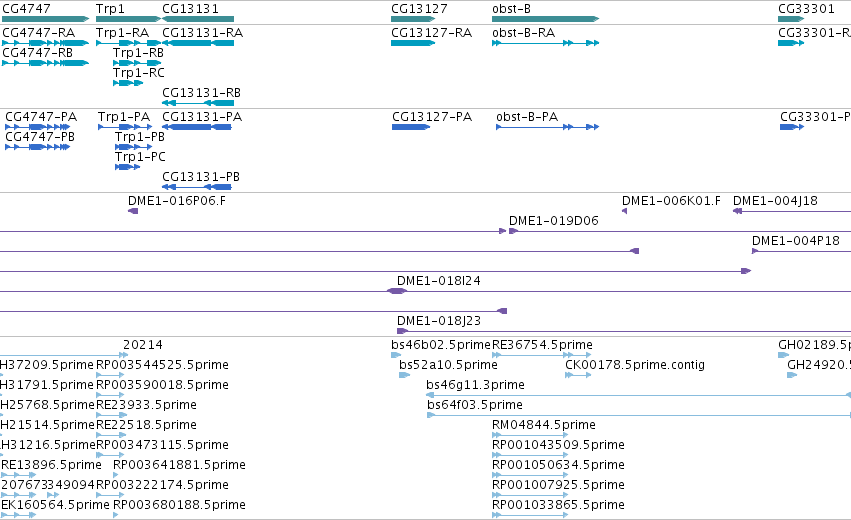Click the bs52a10.5prime EST glyph
This screenshot has height=520, width=851.
pyautogui.click(x=404, y=375)
